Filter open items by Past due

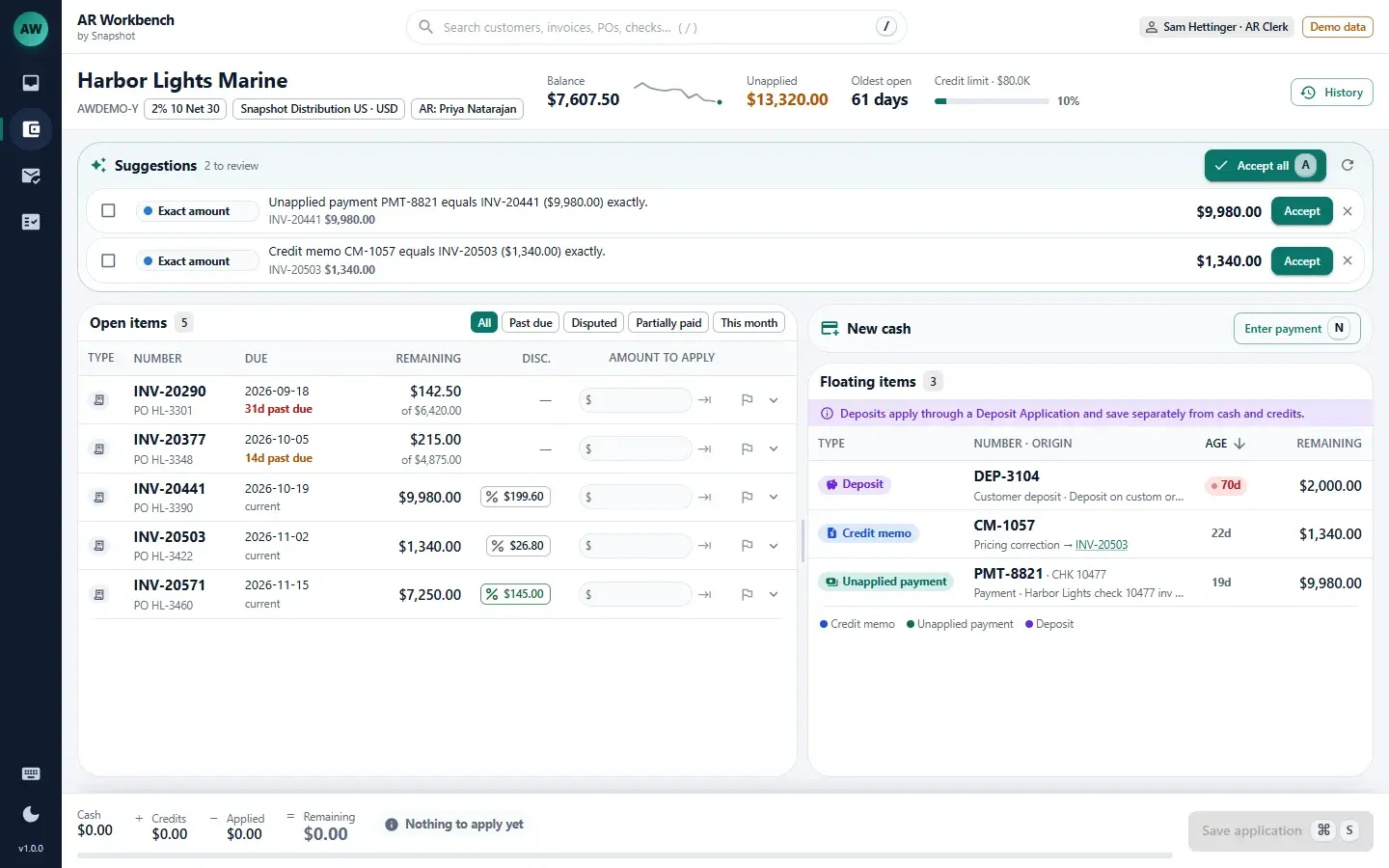531,323
